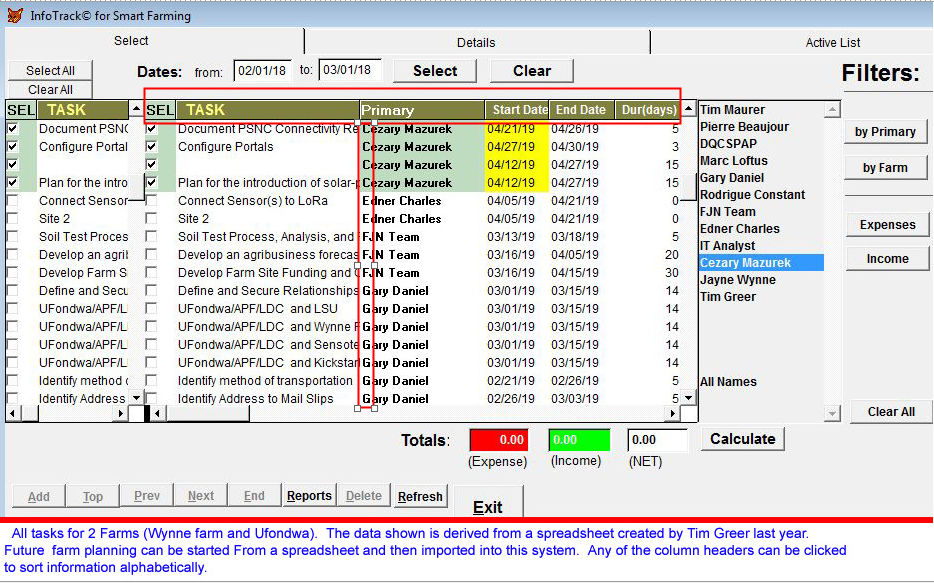Switch to the Details tab
This screenshot has width=934, height=583.
click(476, 42)
